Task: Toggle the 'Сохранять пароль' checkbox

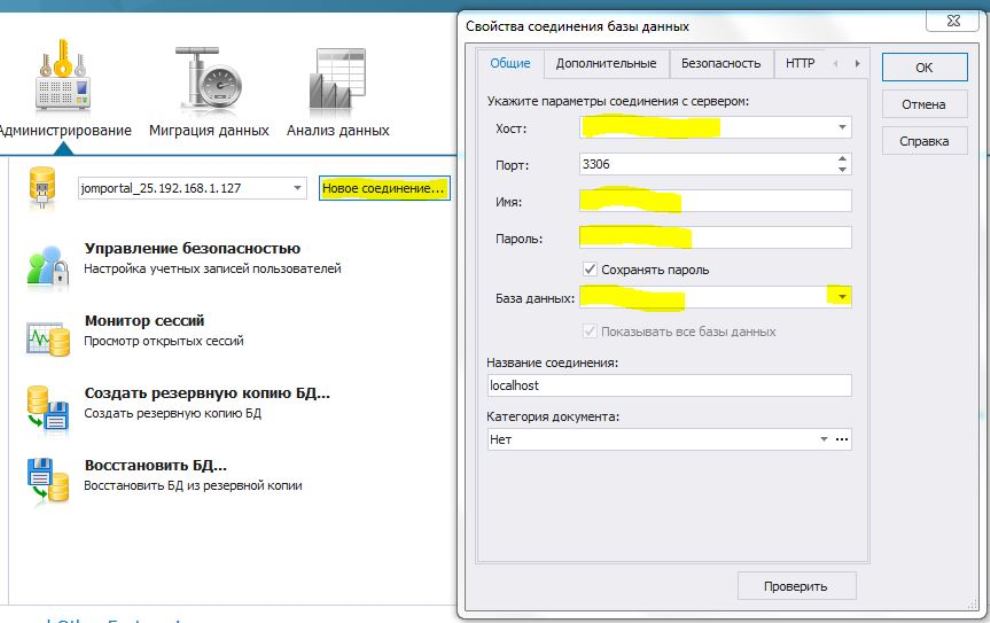Action: click(590, 270)
